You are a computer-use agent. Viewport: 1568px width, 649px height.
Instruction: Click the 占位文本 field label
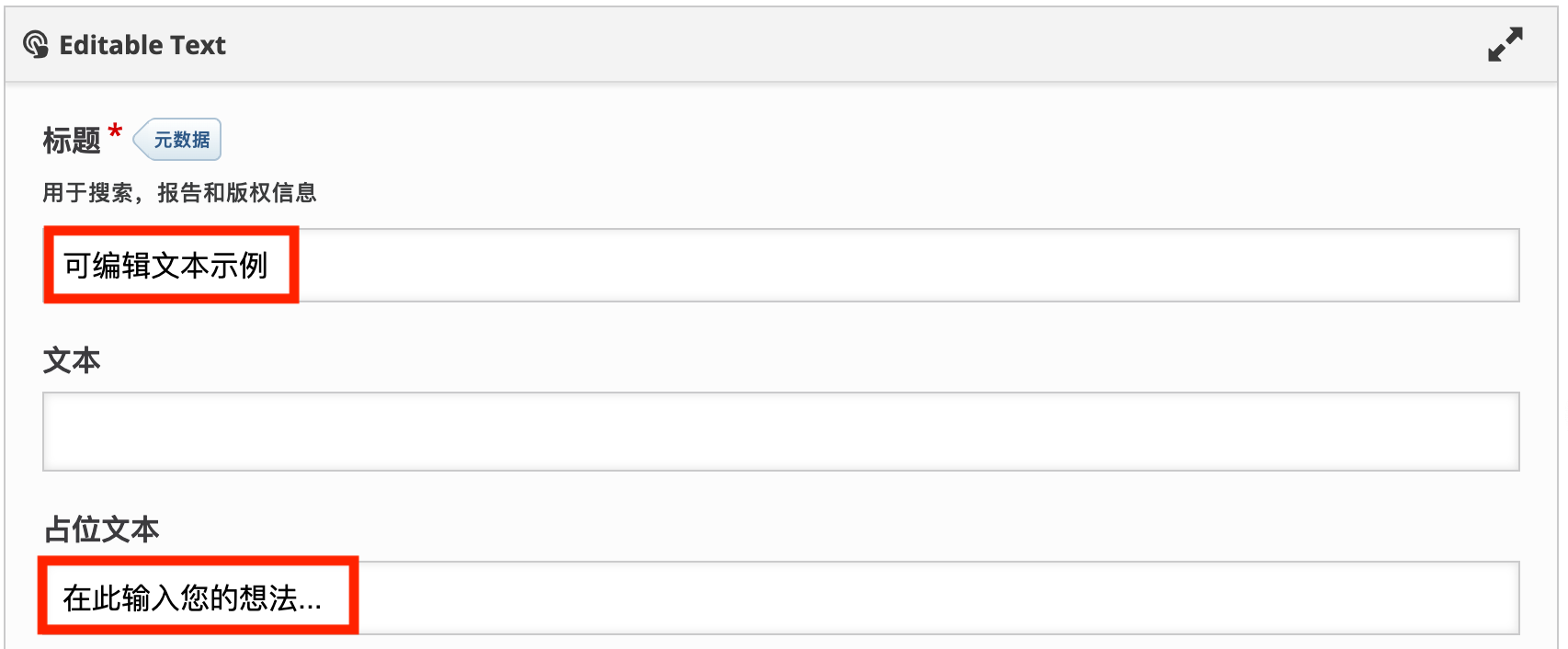click(101, 529)
